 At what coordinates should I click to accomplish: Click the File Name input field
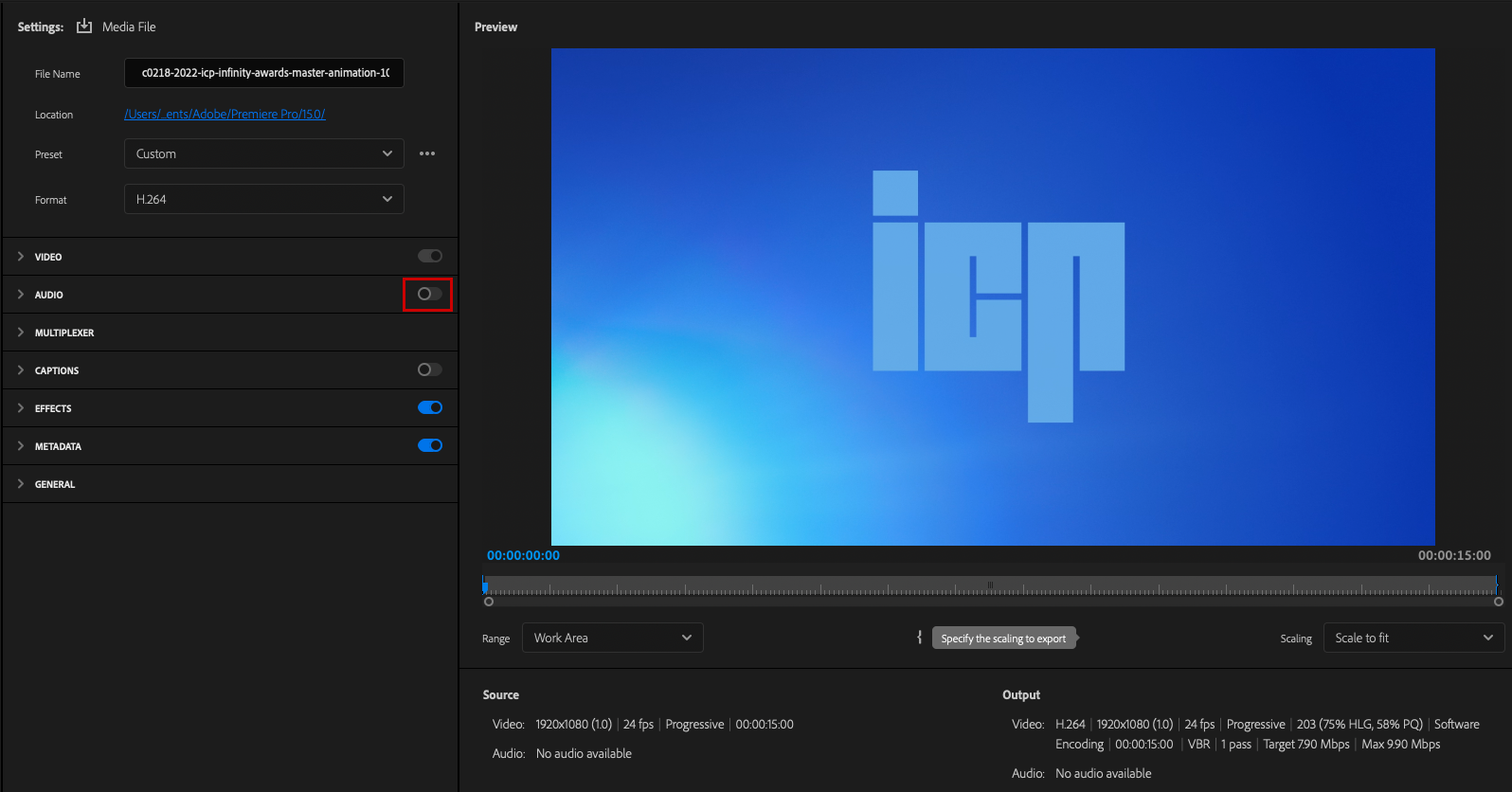[264, 73]
